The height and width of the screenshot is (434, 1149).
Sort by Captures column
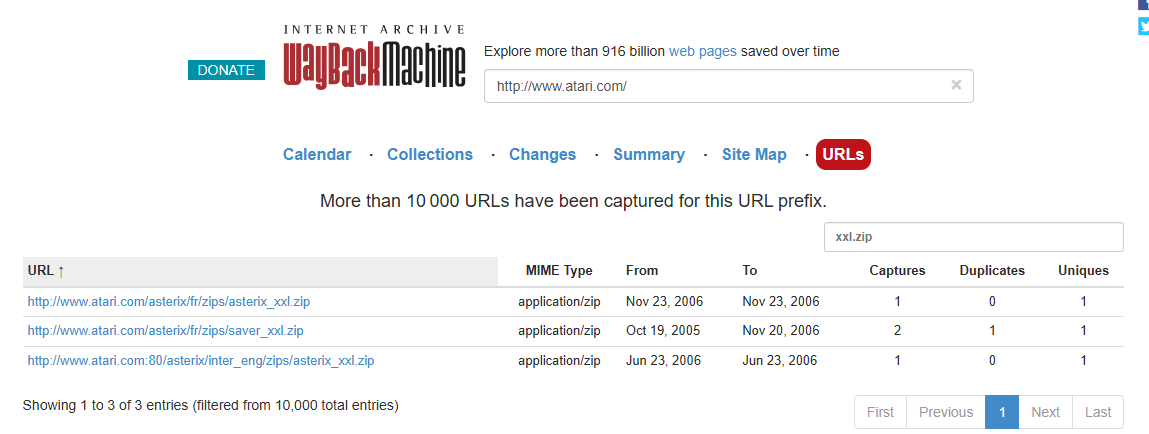897,271
